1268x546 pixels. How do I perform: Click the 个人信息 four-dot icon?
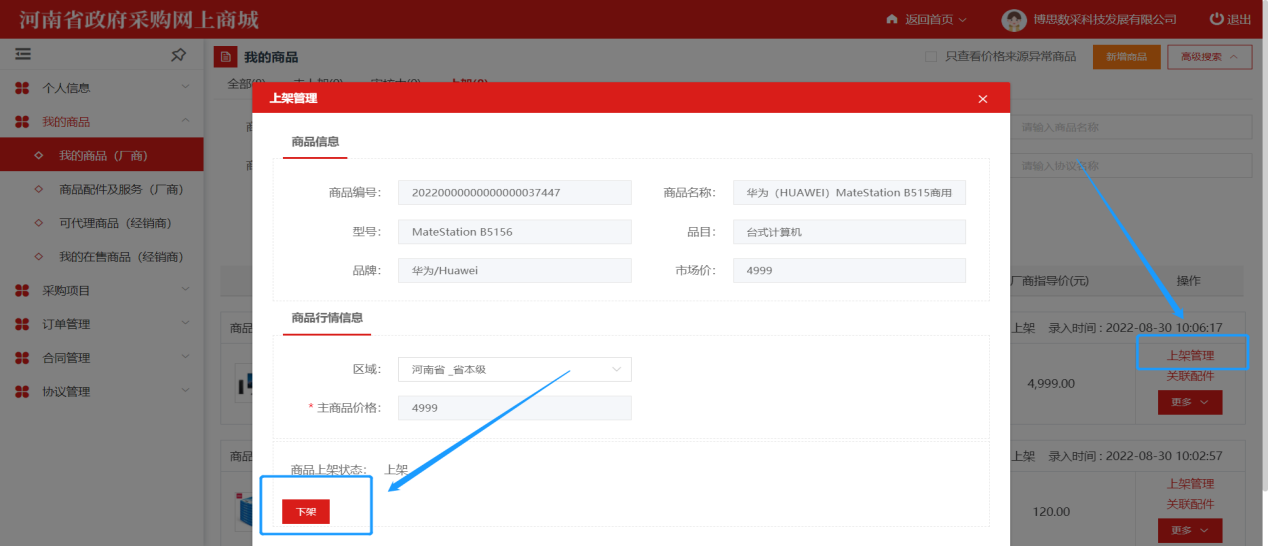(x=22, y=88)
